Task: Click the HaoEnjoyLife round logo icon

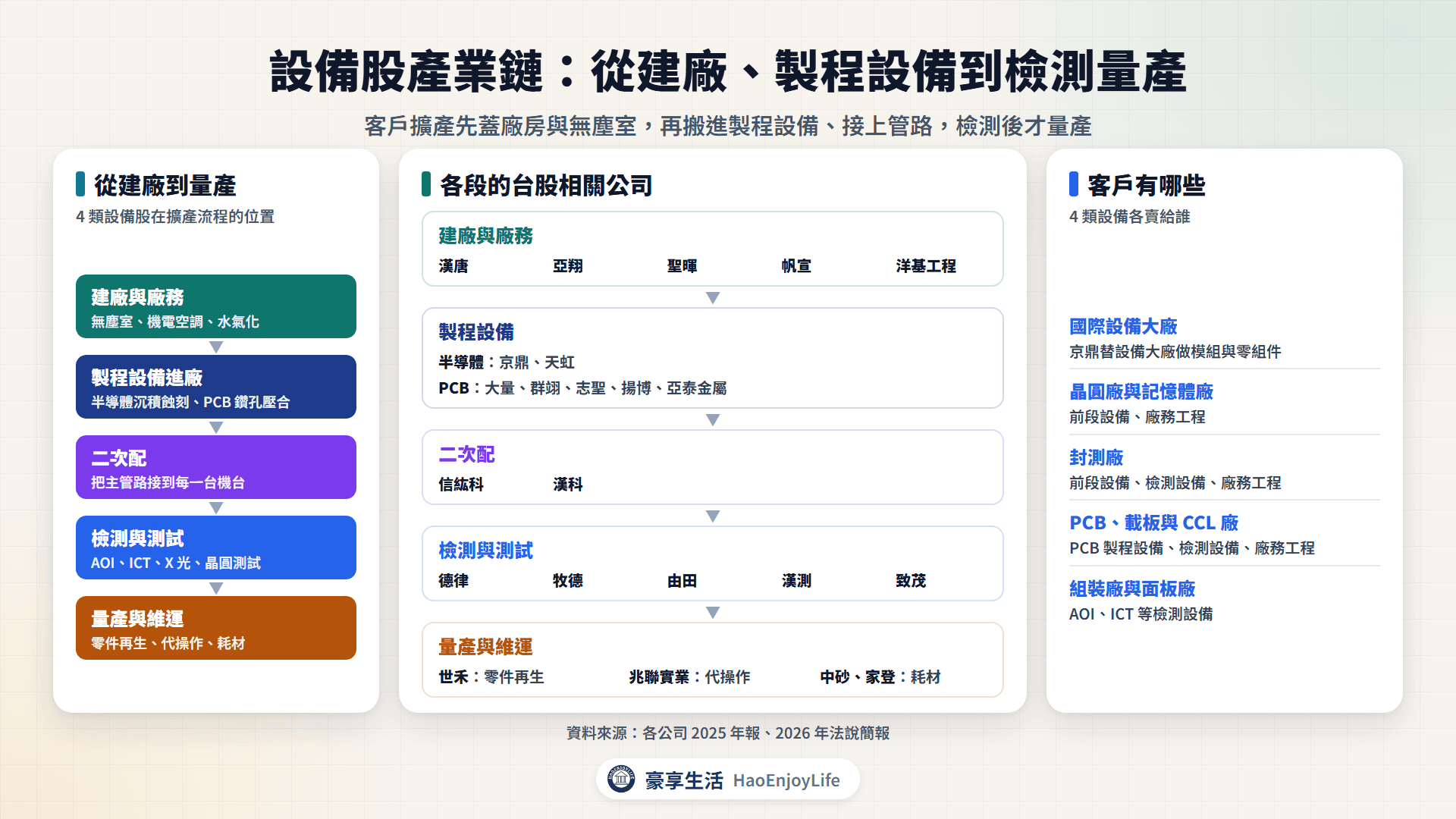Action: point(621,779)
